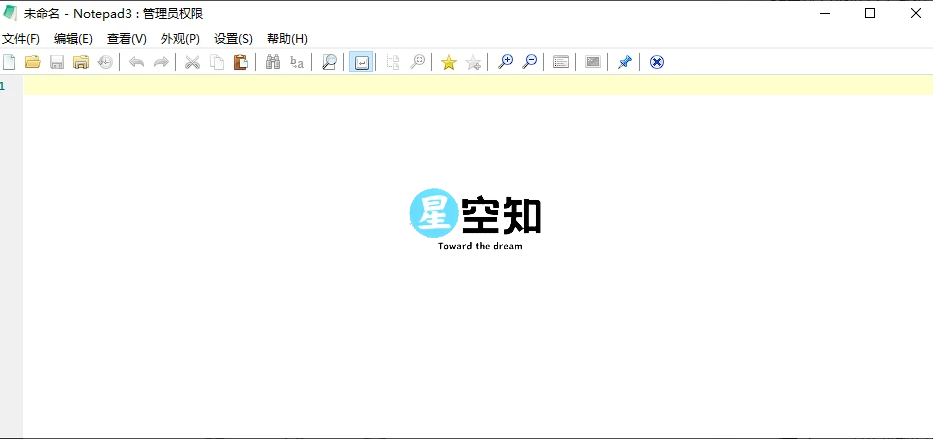
Task: Place cursor in the highlighted first line
Action: (478, 85)
